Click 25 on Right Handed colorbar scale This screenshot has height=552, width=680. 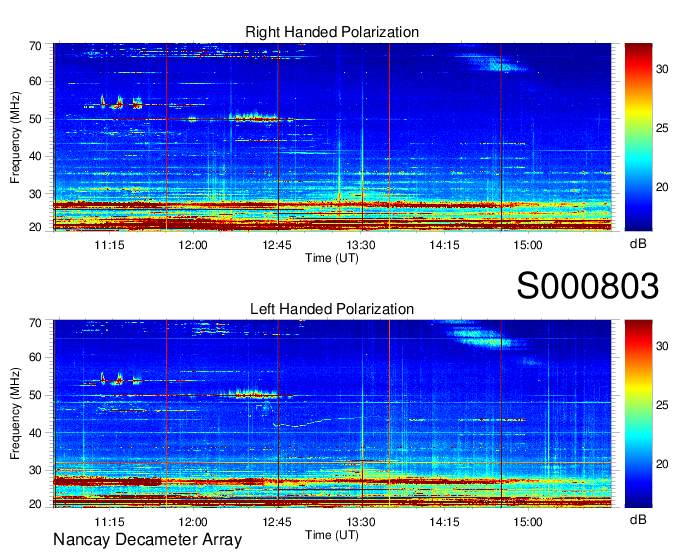(662, 128)
